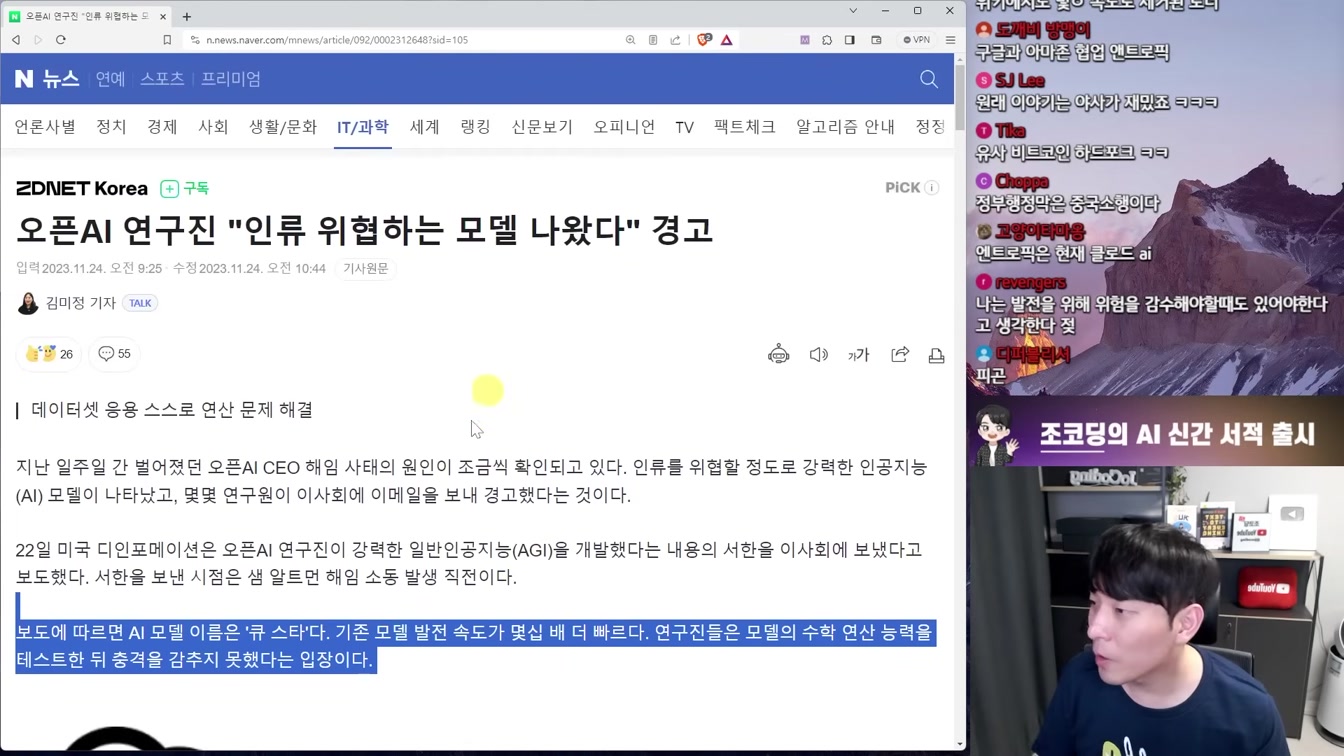Open site settings icon left of the URL
Screen dimensions: 1344x756
[195, 40]
